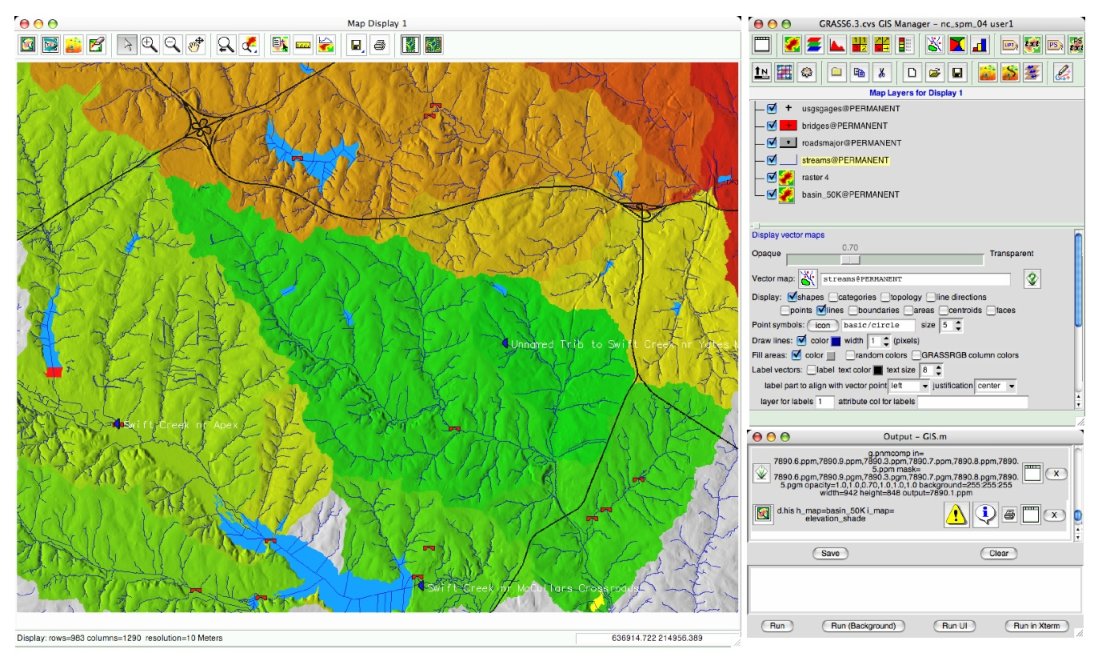Image resolution: width=1094 pixels, height=661 pixels.
Task: Click the add raster legend icon
Action: tap(905, 44)
